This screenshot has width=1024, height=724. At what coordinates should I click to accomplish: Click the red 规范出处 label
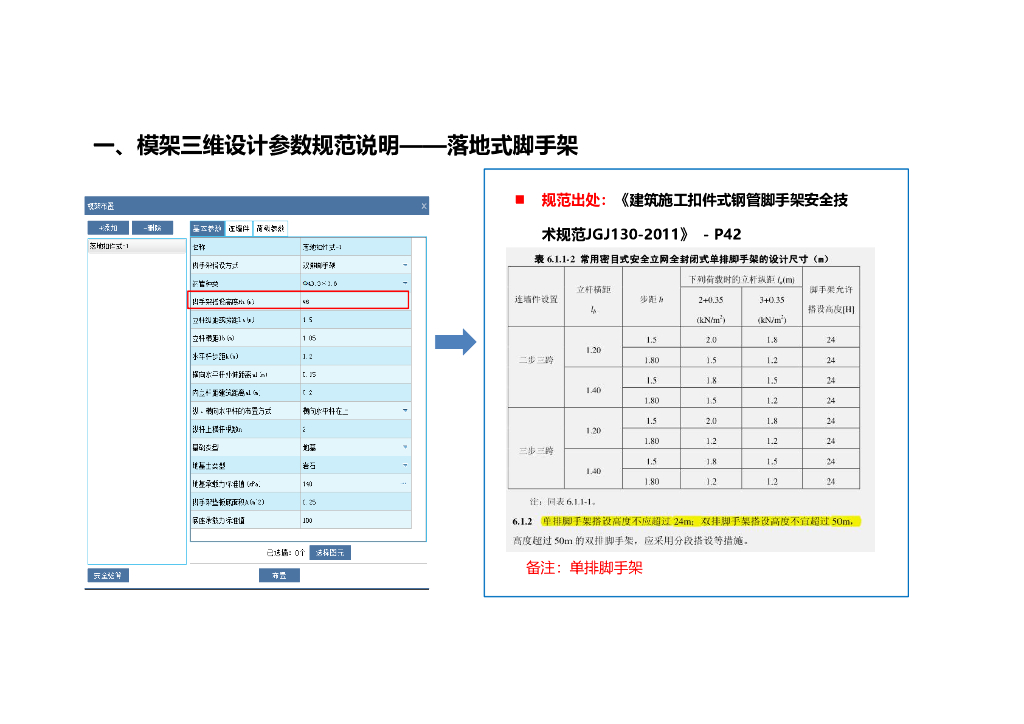(x=573, y=200)
